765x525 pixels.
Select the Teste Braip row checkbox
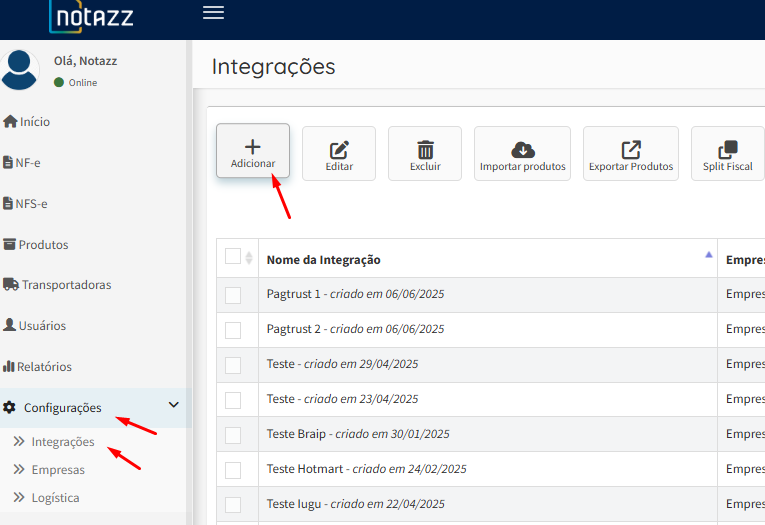233,435
